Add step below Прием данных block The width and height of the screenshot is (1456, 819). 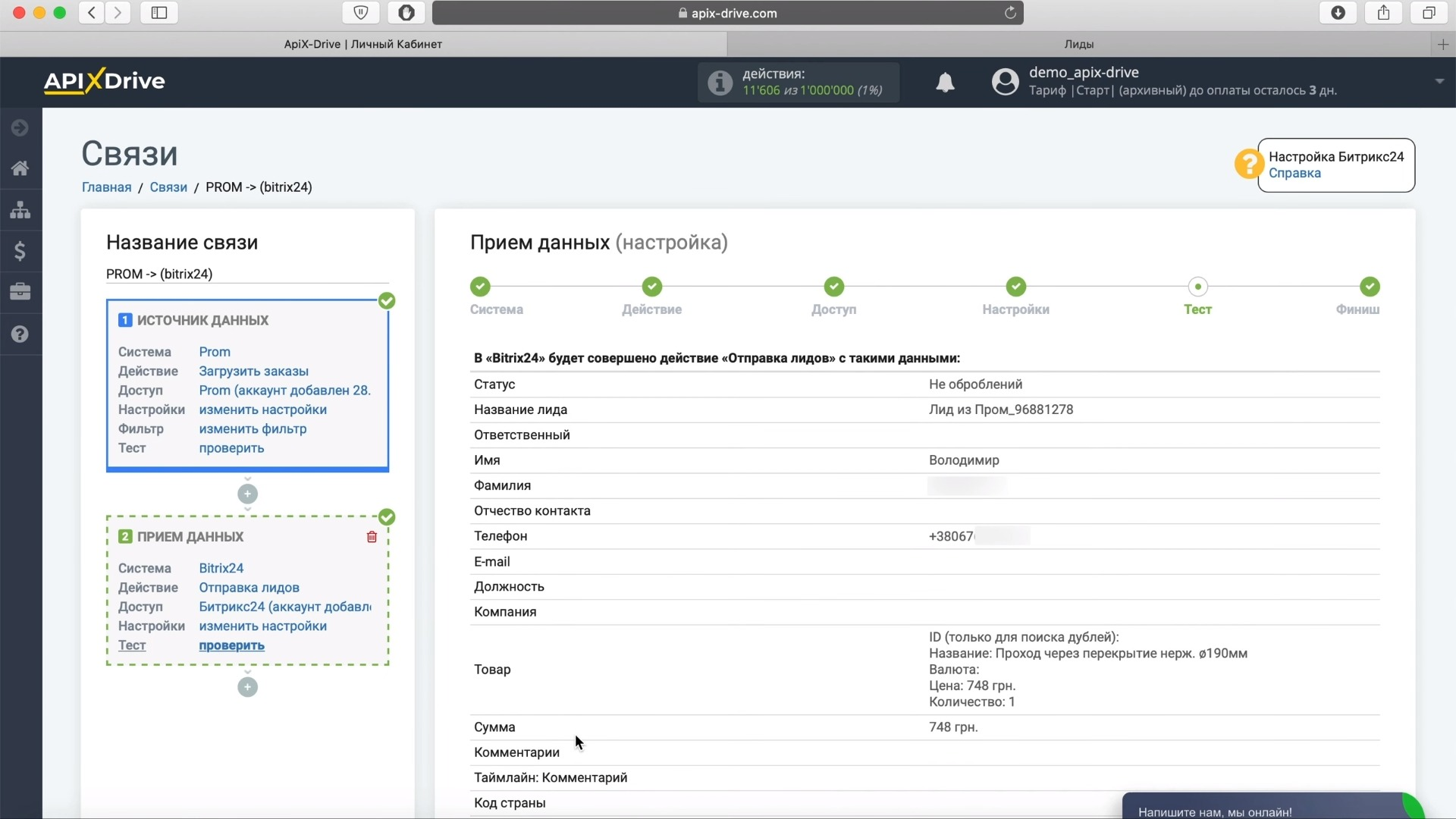(x=247, y=687)
